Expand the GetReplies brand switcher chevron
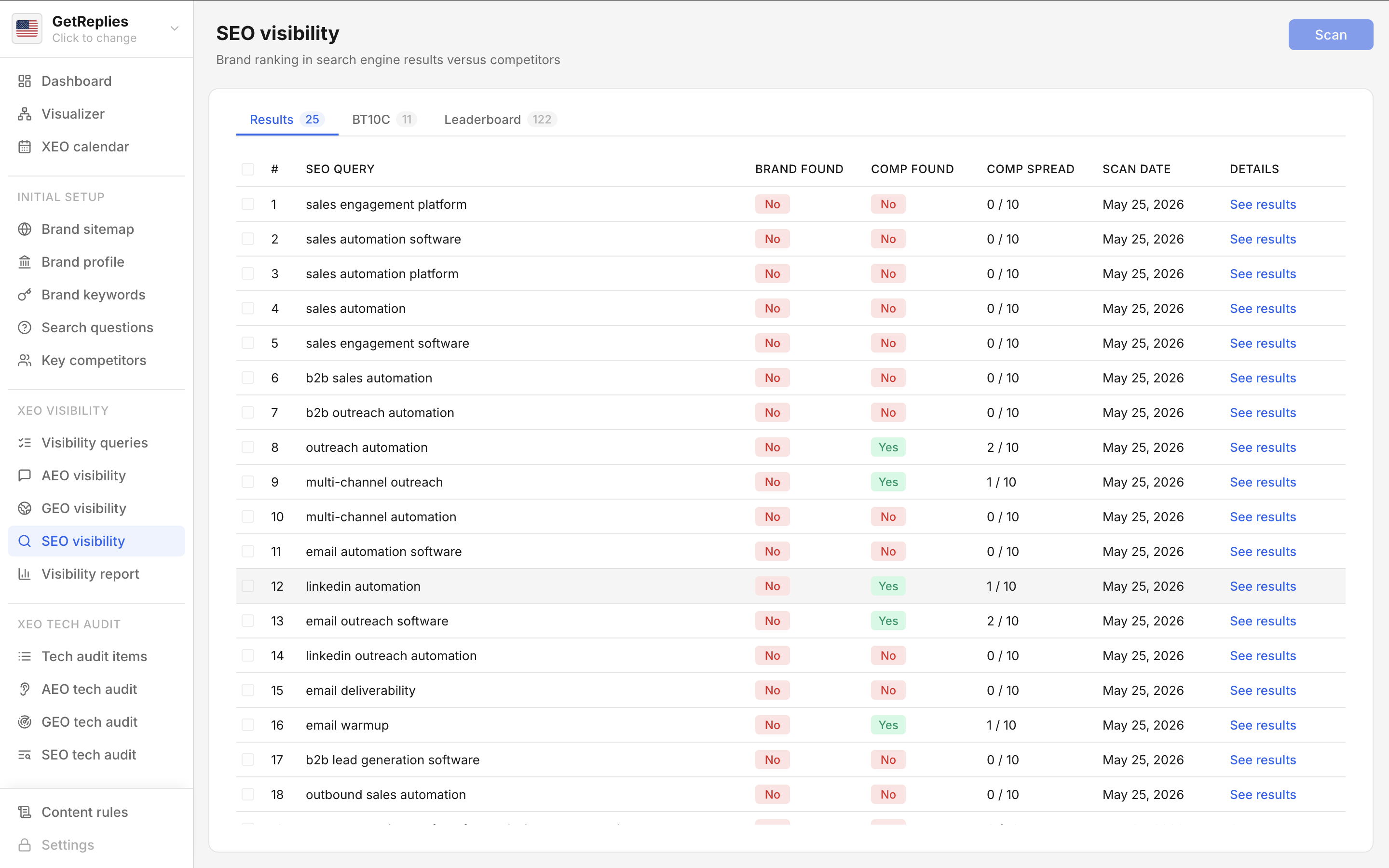The width and height of the screenshot is (1389, 868). coord(175,28)
